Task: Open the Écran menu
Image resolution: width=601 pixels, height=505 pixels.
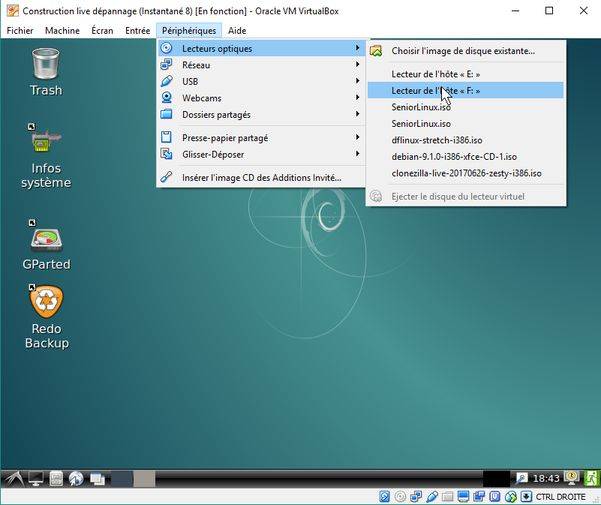Action: tap(102, 31)
